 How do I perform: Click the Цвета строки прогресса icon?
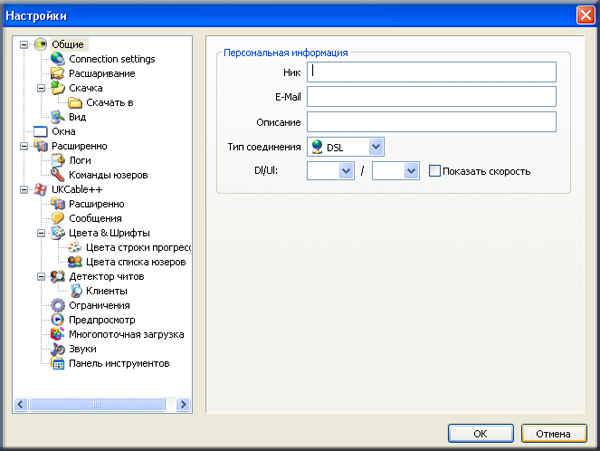point(75,247)
